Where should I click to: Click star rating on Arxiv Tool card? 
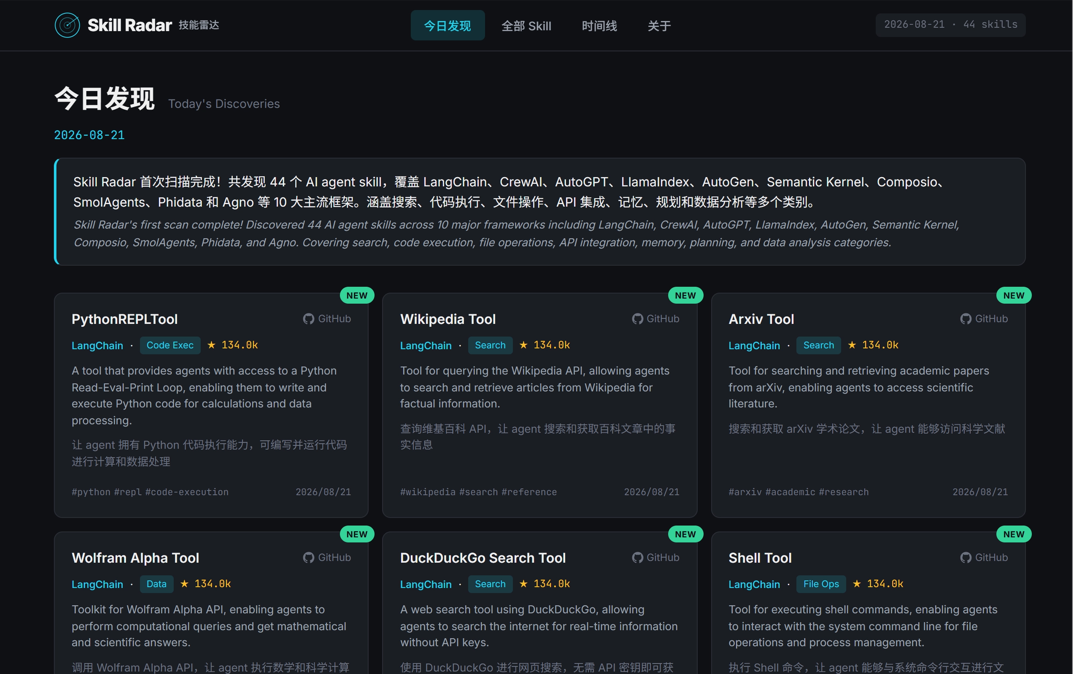pyautogui.click(x=873, y=345)
